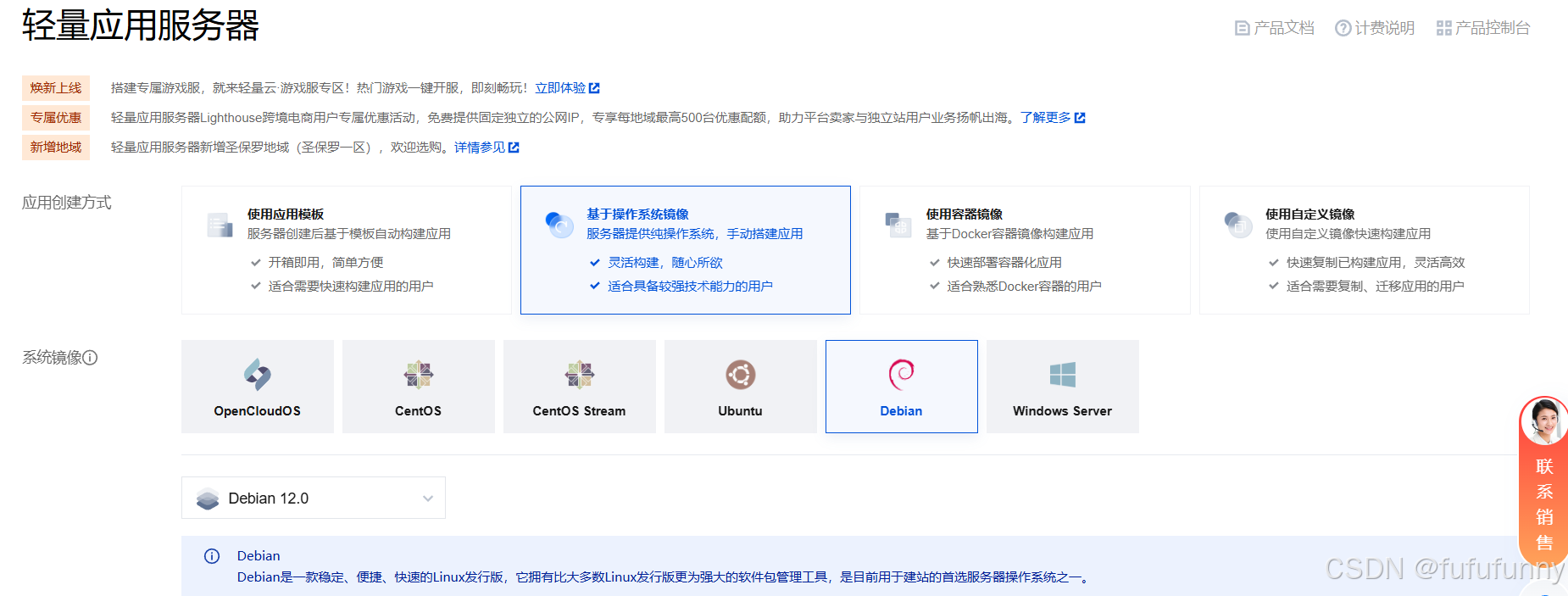Click the 产品文档 document icon

click(1242, 28)
